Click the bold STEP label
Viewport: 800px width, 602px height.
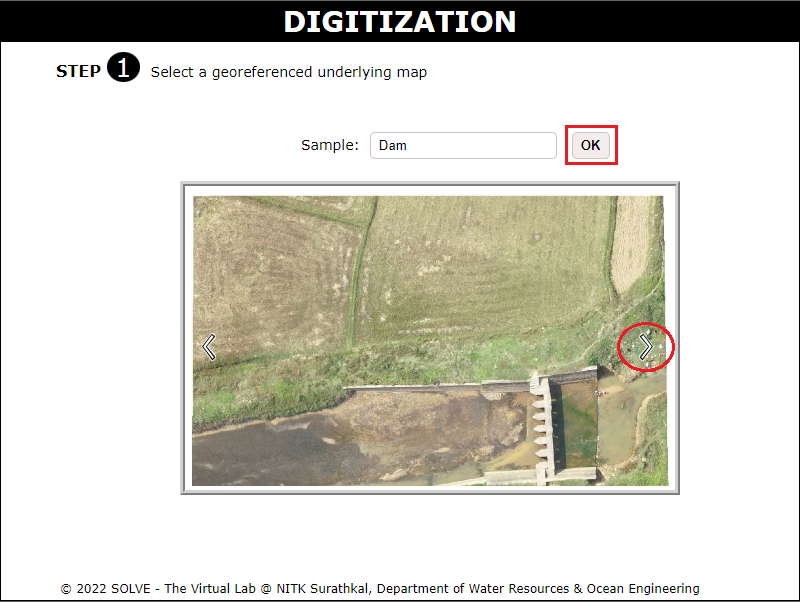(78, 71)
